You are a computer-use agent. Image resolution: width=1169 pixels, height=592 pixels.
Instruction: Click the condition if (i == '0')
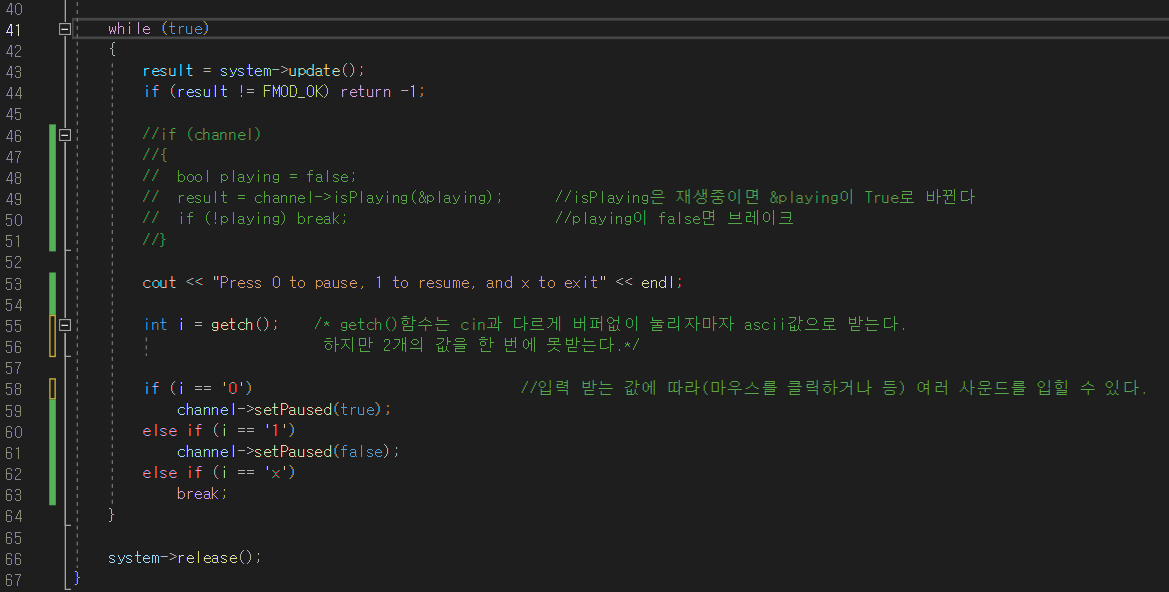198,388
